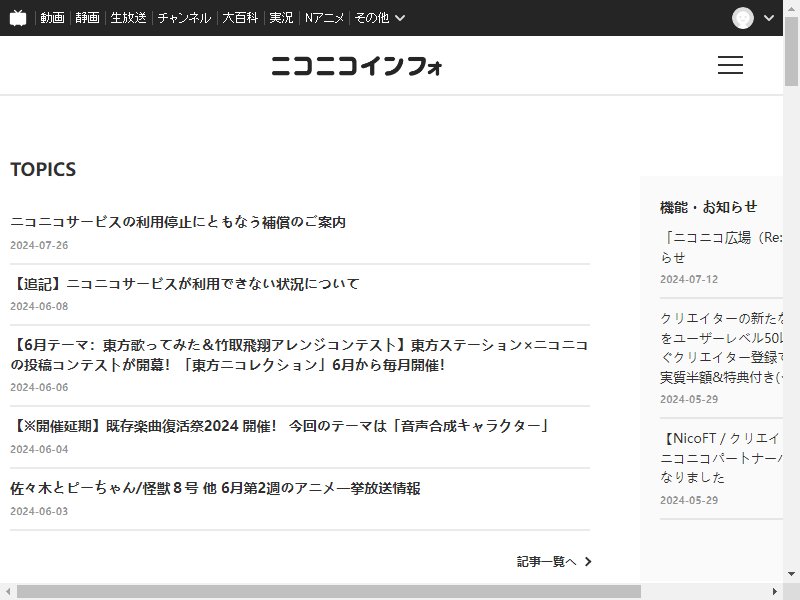800x600 pixels.
Task: Expand the その他 dropdown menu
Action: (379, 18)
